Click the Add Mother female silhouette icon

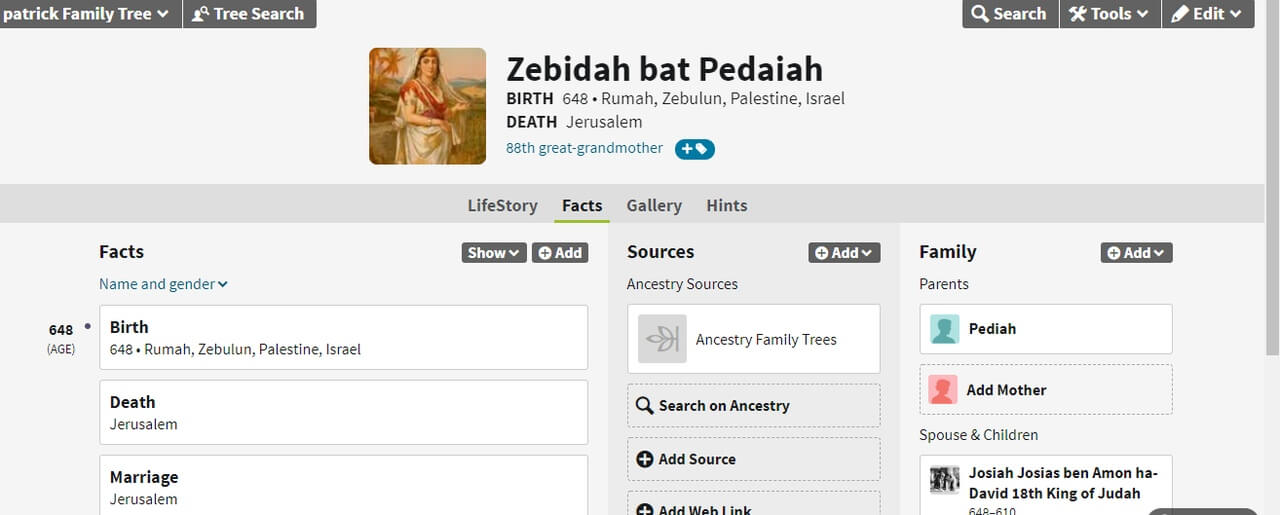click(942, 390)
